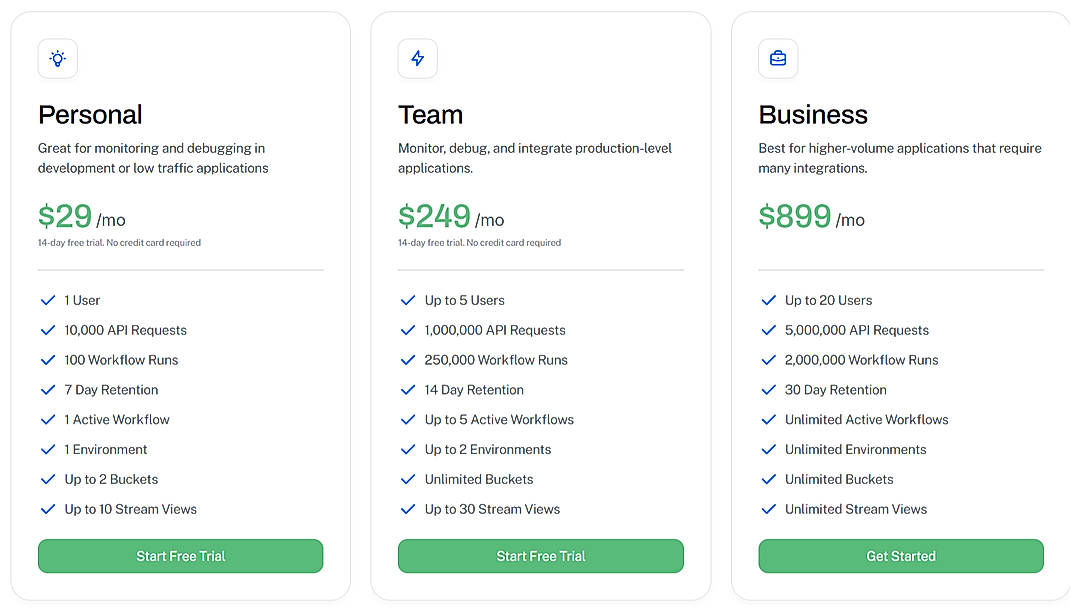Click the briefcase icon on the Business plan
The image size is (1070, 613).
[x=778, y=58]
